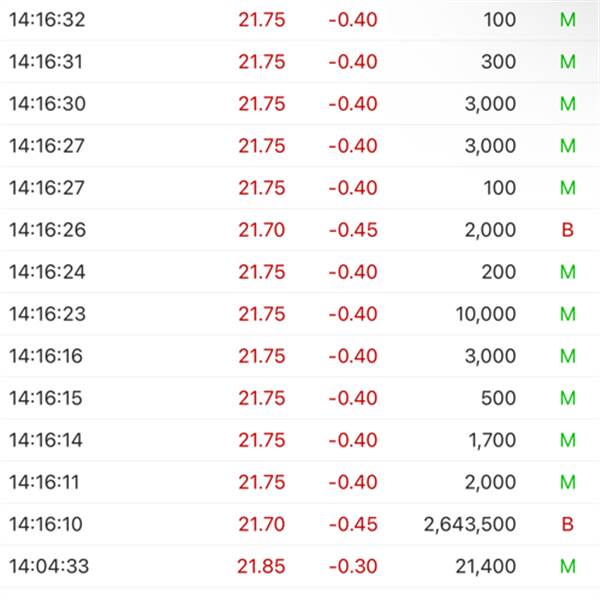
Task: Click the B flag for 14:16:26 trade
Action: (568, 230)
